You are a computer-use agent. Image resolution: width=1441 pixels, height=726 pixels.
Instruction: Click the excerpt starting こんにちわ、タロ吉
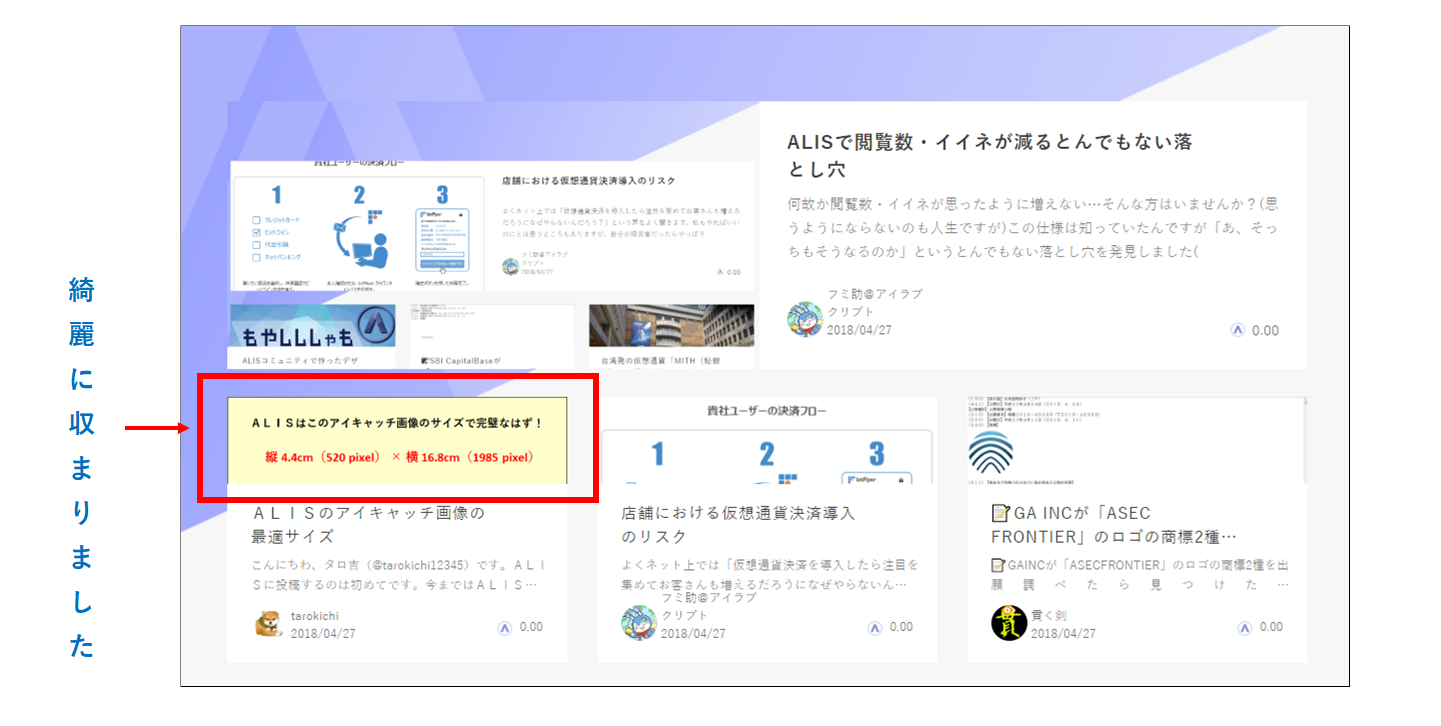click(397, 574)
